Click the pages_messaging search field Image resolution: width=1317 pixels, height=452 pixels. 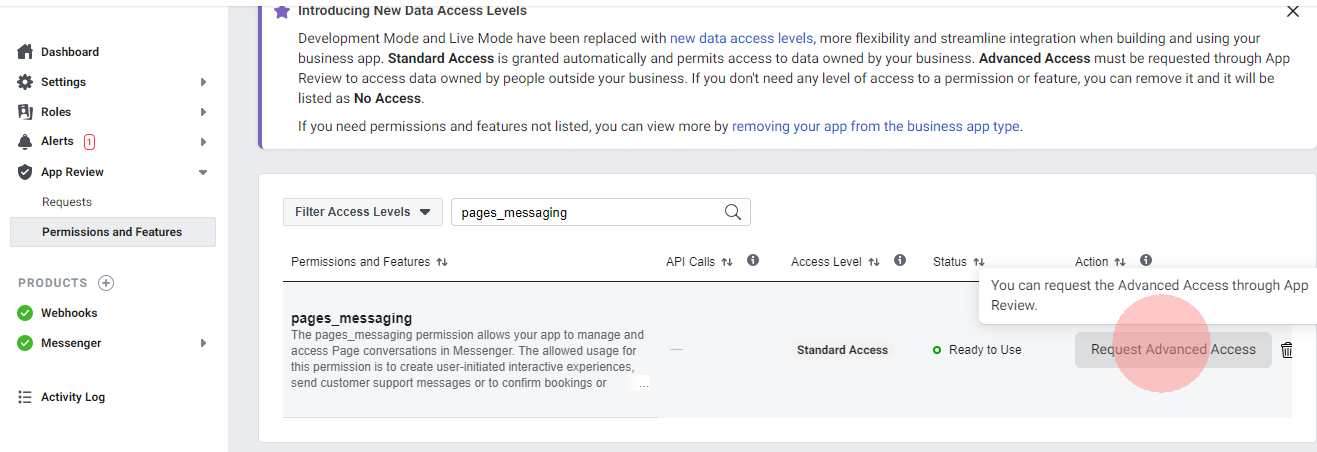pyautogui.click(x=587, y=212)
